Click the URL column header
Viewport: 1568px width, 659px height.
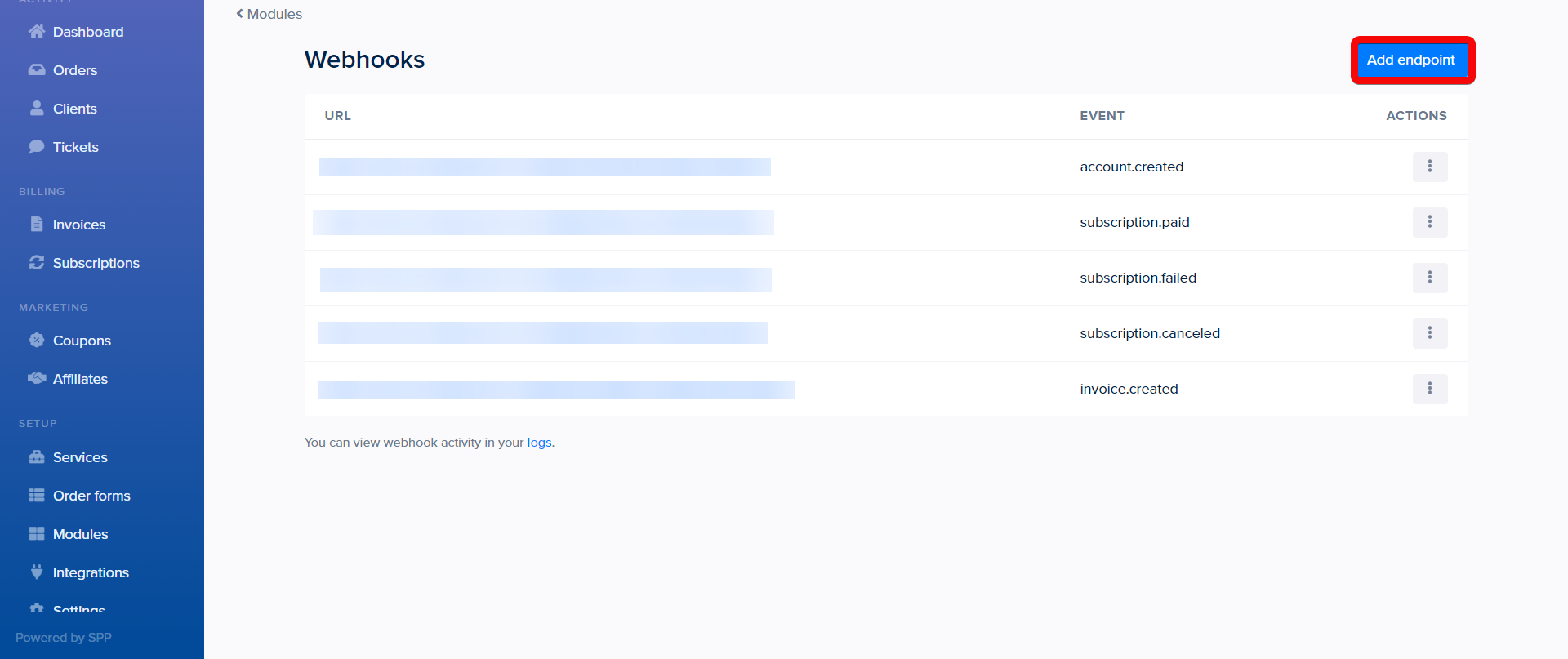[x=337, y=116]
